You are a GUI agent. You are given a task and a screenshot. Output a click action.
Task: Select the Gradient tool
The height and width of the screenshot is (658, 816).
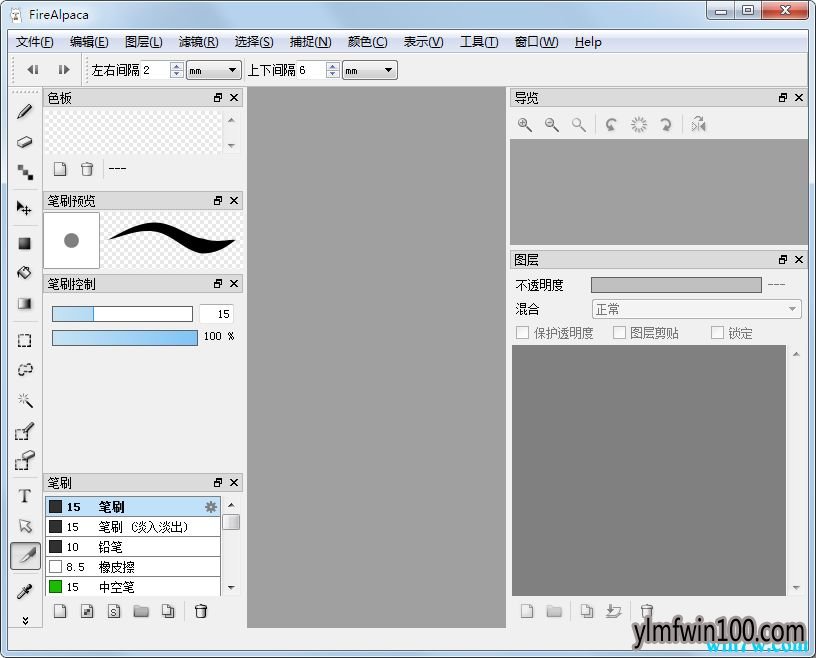tap(24, 303)
